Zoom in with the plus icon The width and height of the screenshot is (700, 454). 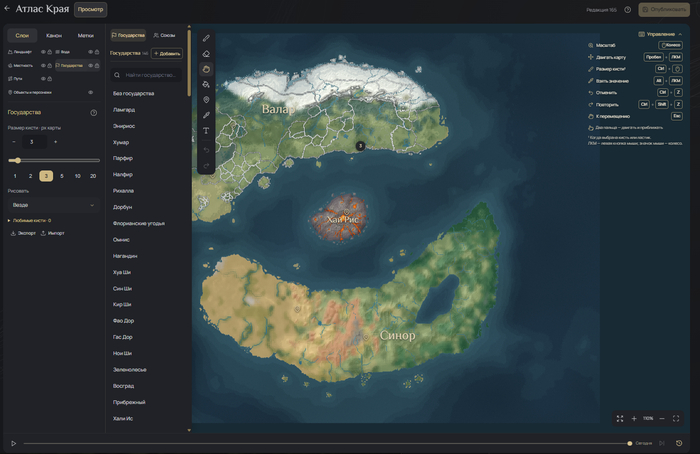633,418
